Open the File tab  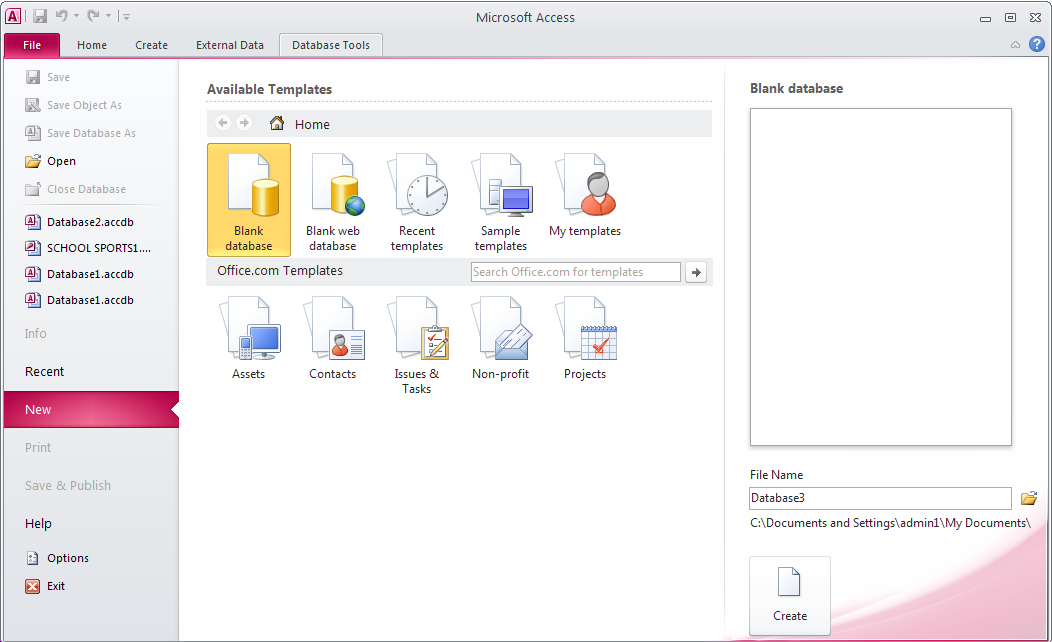pos(32,45)
